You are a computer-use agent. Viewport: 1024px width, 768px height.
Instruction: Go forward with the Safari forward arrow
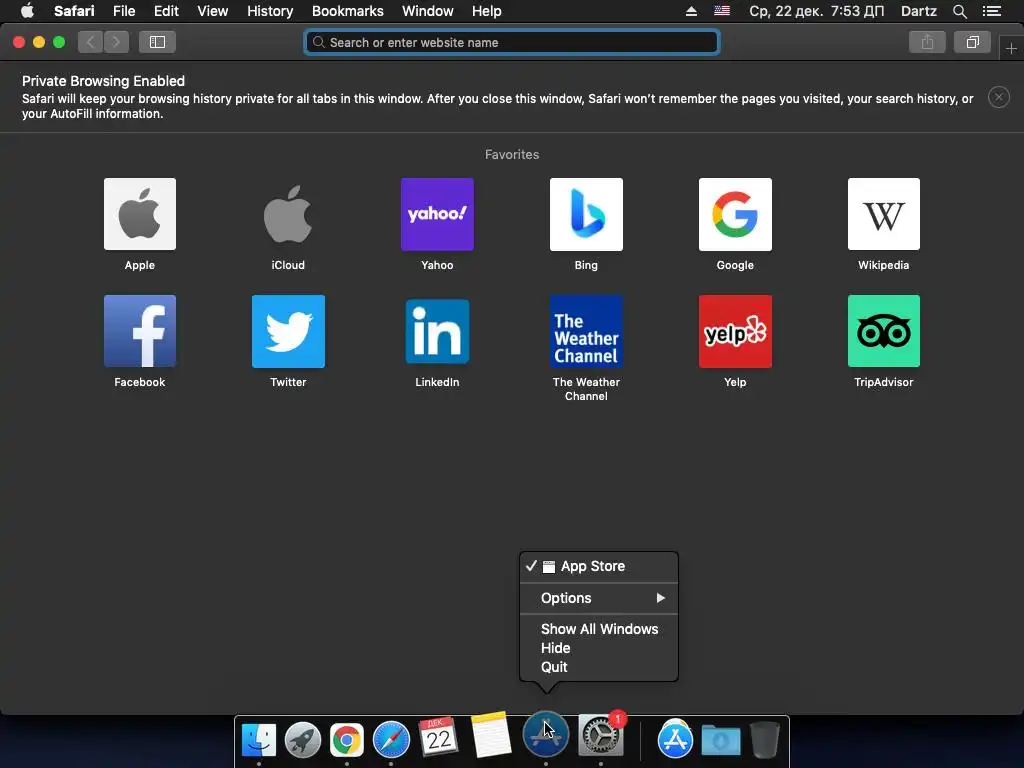click(x=116, y=42)
